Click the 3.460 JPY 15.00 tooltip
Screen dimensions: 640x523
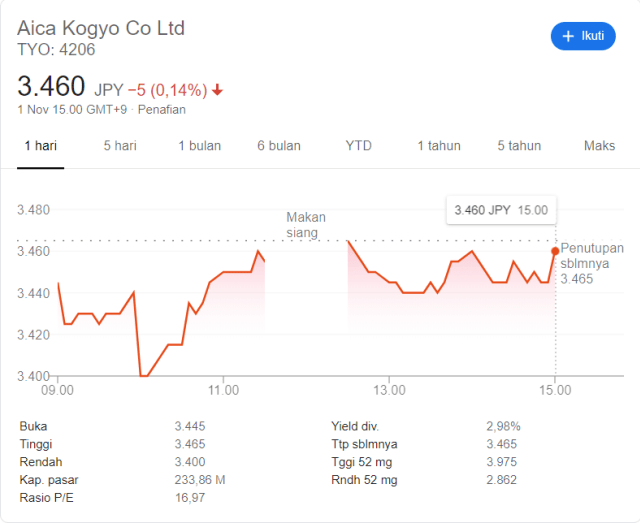501,210
